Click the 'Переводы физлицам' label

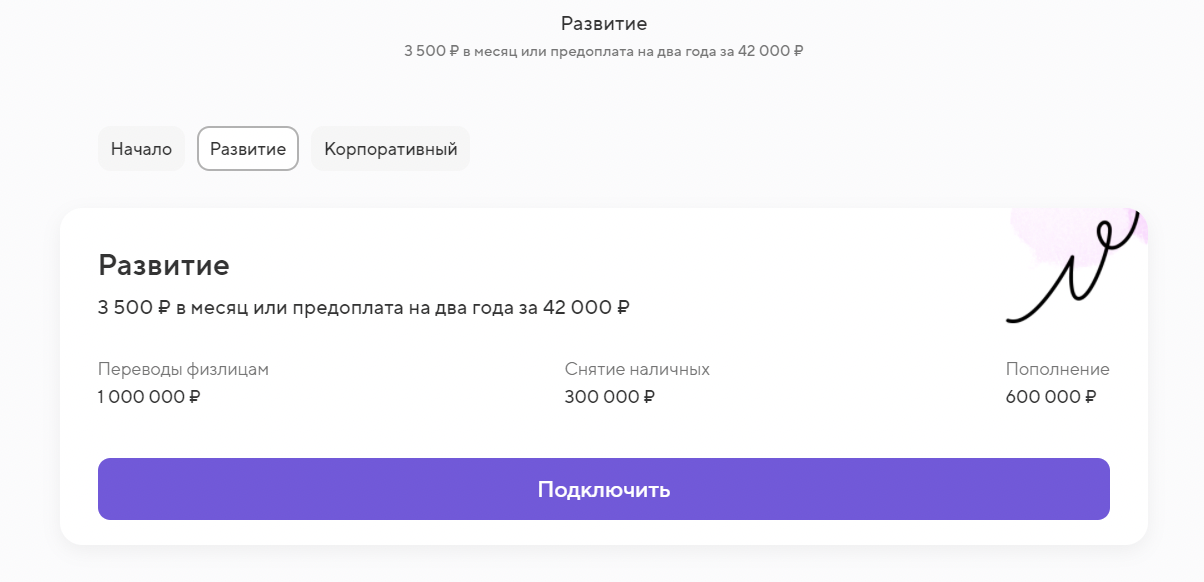click(183, 368)
